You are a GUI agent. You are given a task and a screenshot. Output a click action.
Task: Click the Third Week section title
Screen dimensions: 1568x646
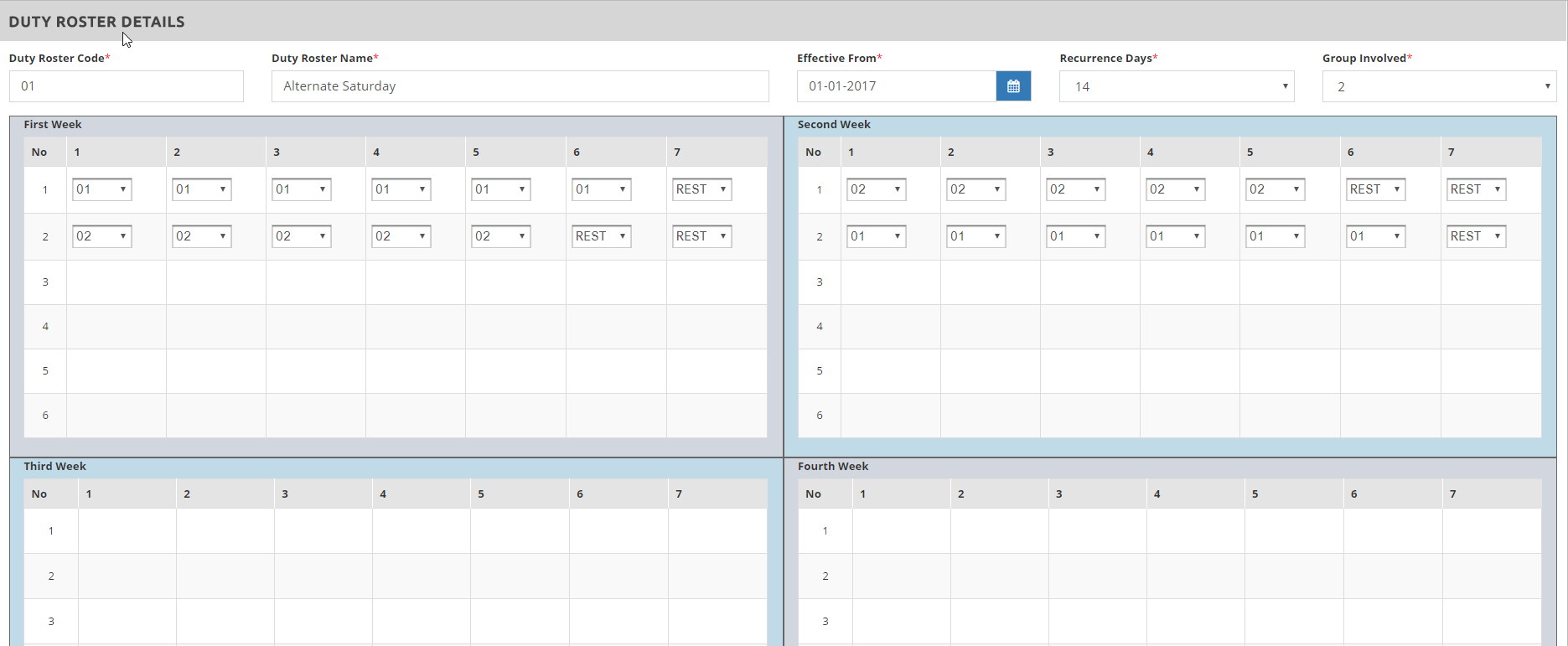54,466
